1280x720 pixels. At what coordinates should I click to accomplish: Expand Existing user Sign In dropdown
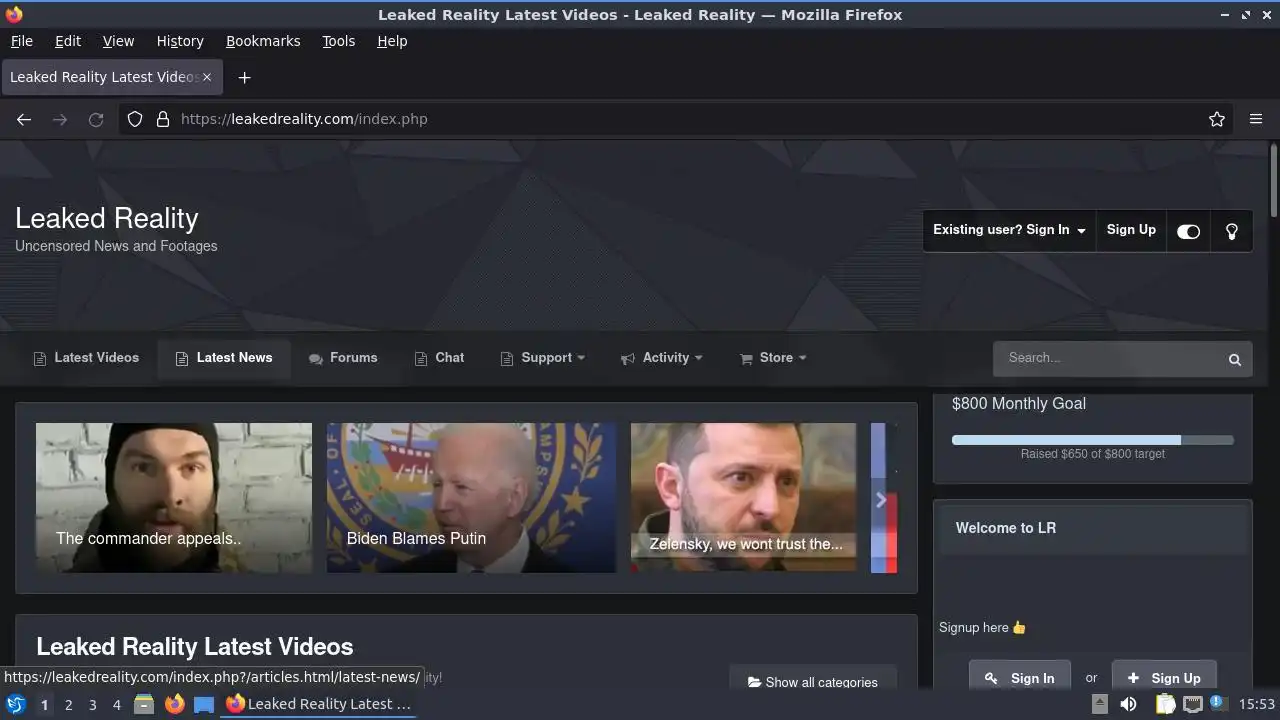(x=1009, y=230)
